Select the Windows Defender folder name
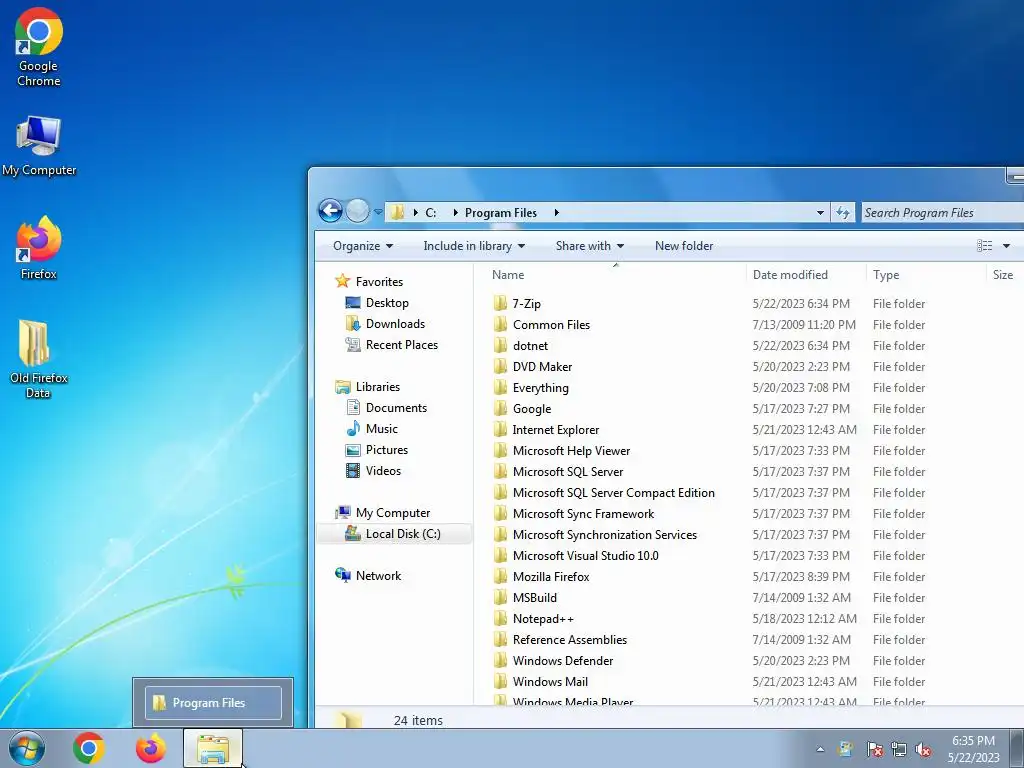1024x768 pixels. tap(563, 660)
